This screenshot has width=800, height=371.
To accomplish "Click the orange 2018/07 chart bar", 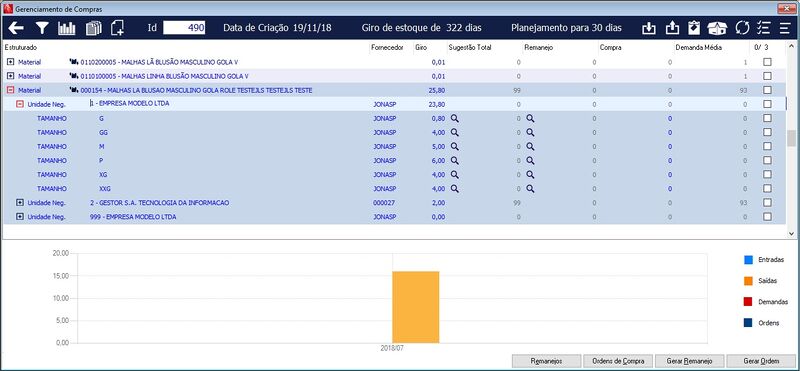I will (415, 307).
